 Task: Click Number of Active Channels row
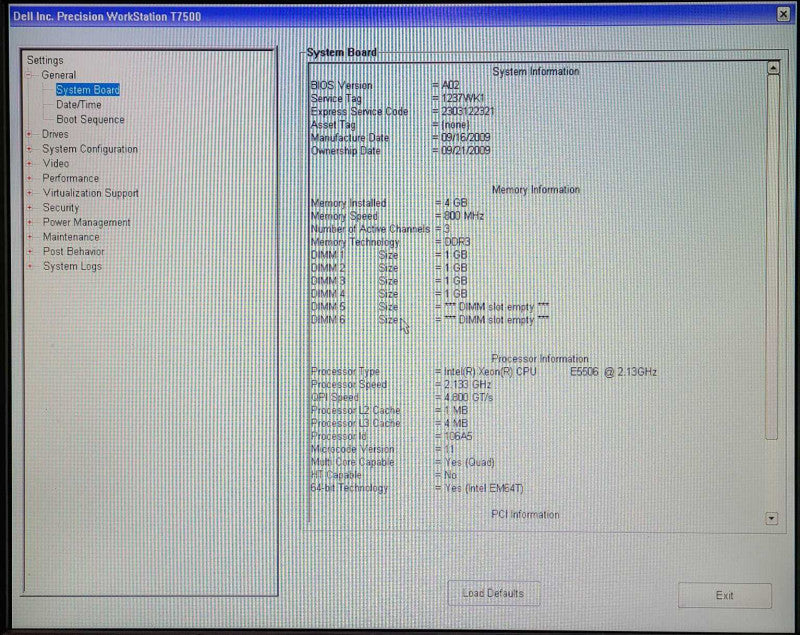(x=380, y=229)
